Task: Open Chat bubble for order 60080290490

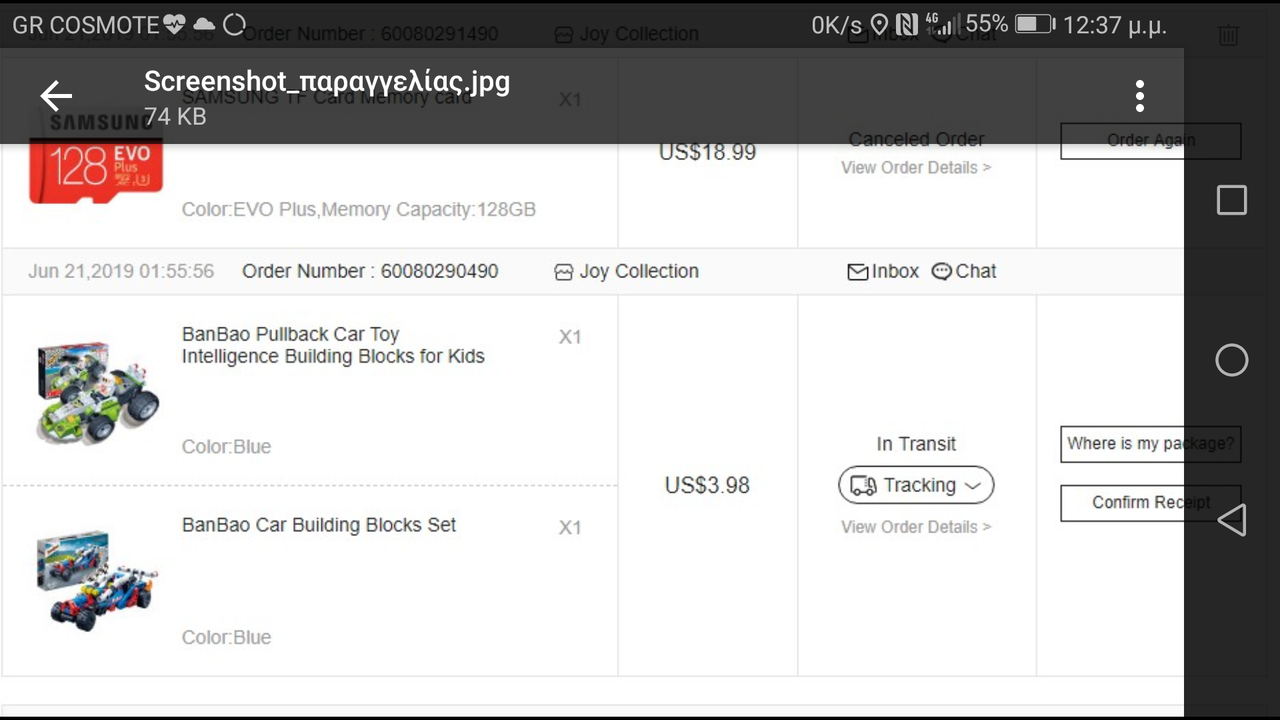Action: 941,272
